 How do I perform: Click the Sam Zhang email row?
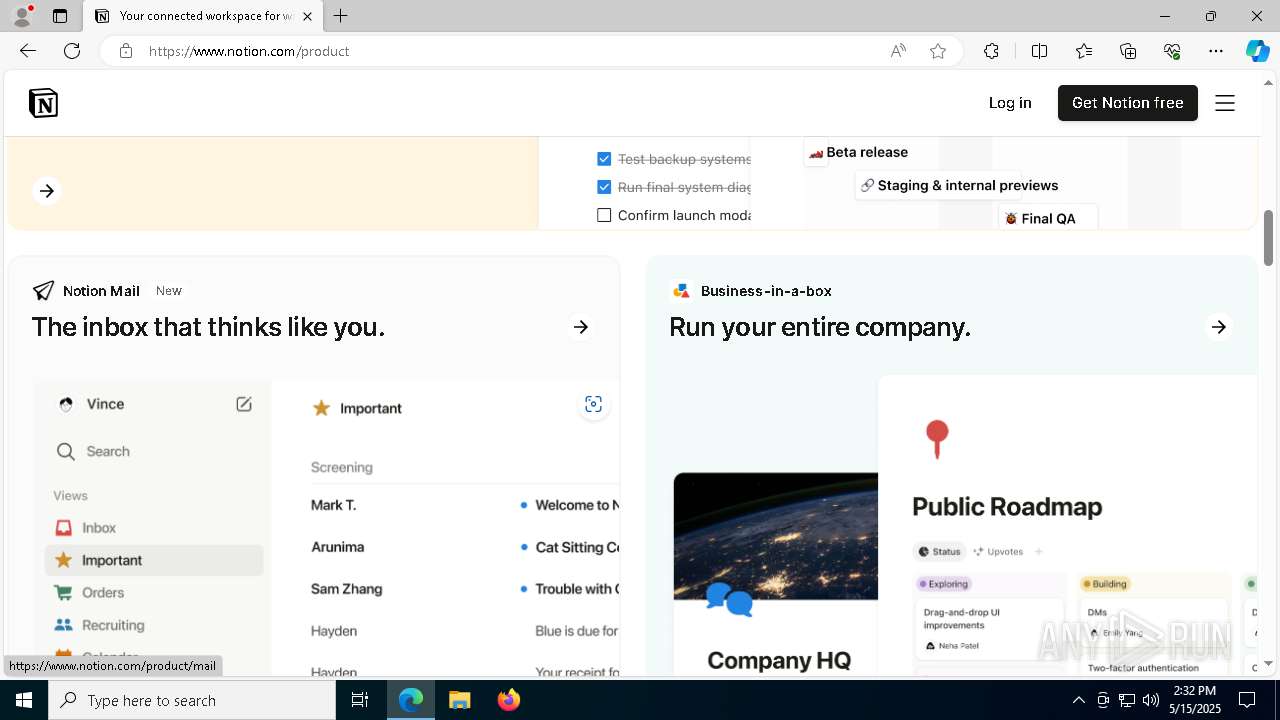(465, 589)
